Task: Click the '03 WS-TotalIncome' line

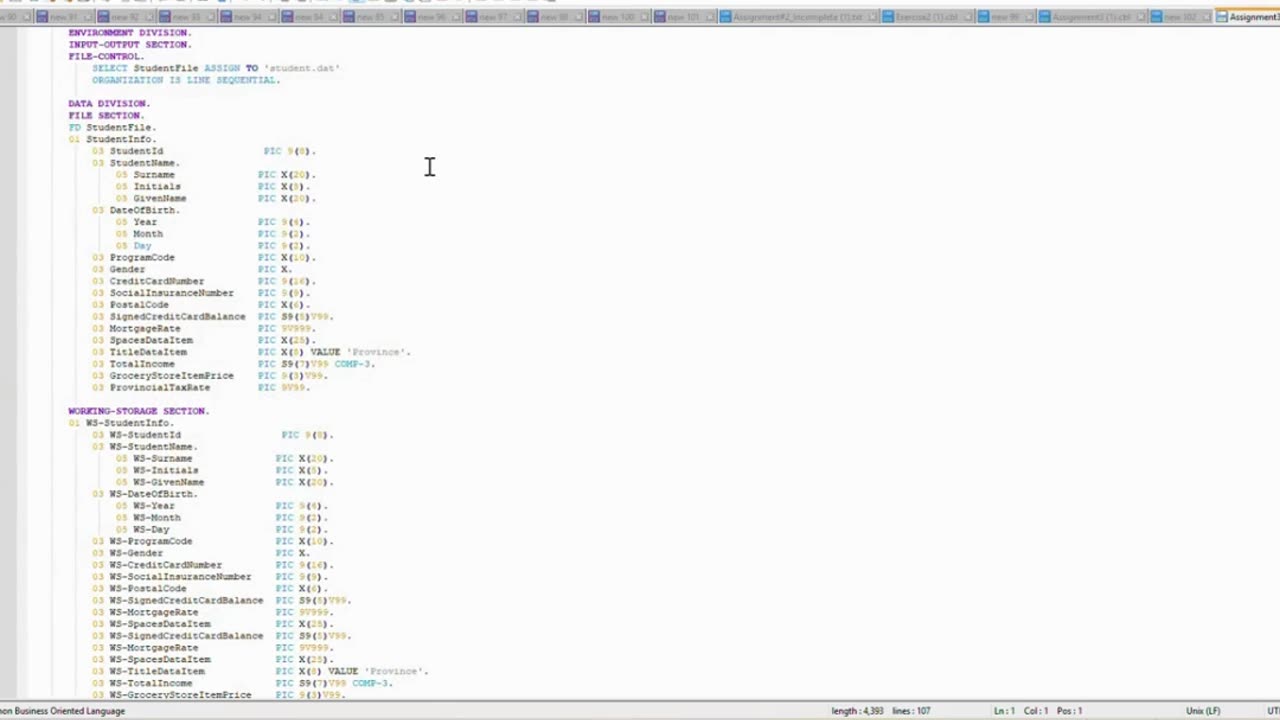Action: (243, 683)
